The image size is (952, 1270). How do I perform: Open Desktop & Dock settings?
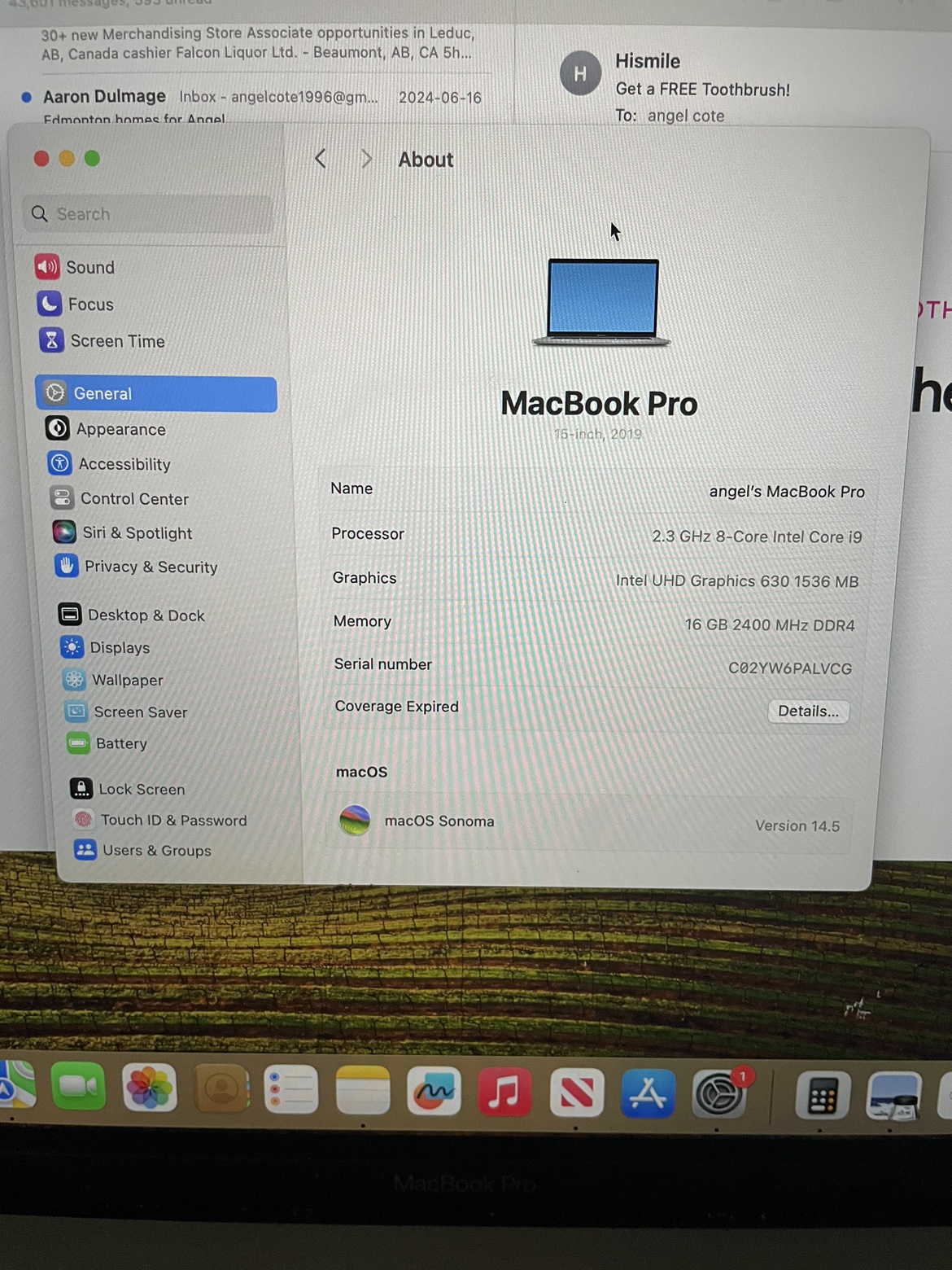(x=132, y=615)
